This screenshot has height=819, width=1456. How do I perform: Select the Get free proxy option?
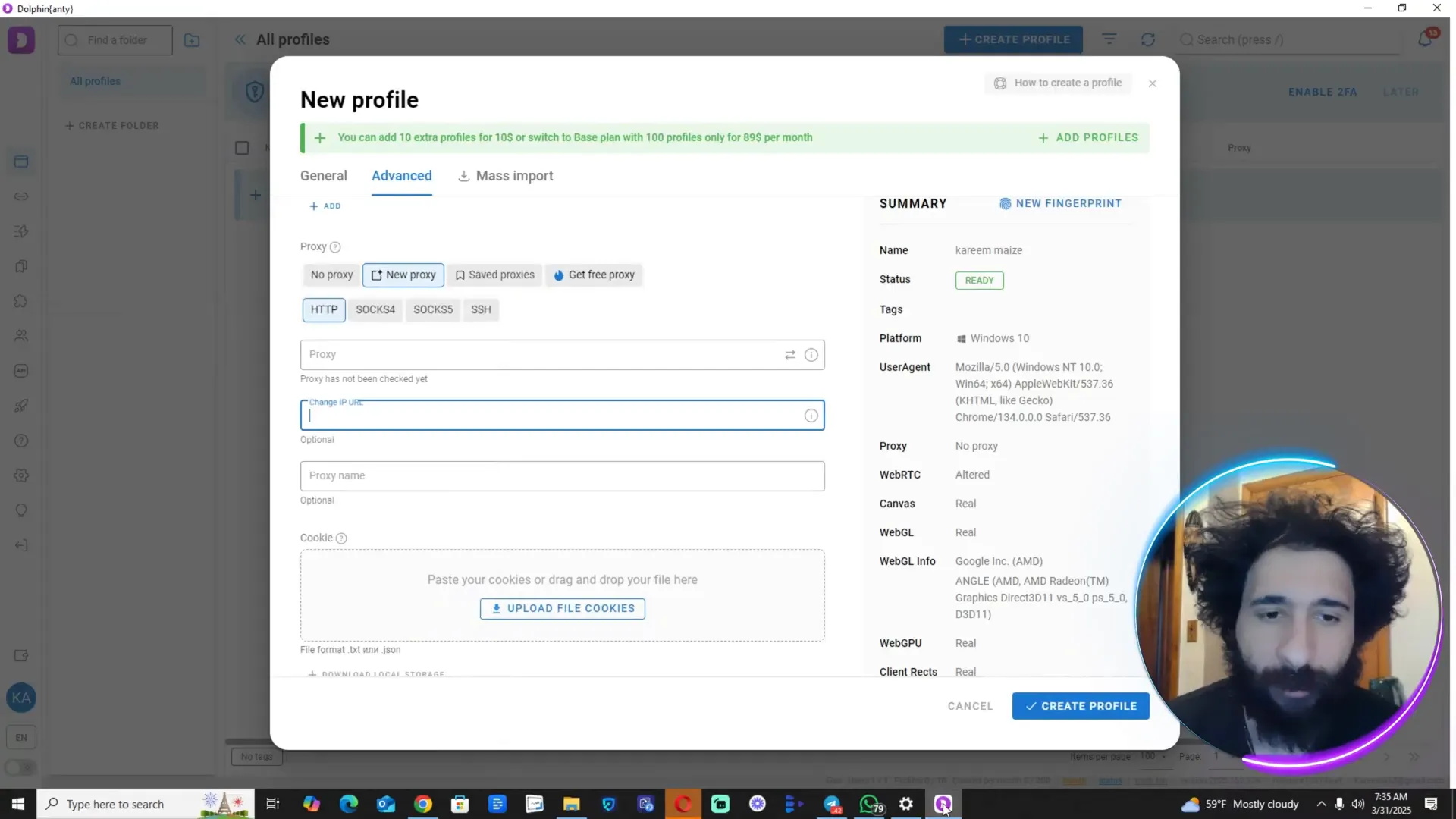point(594,275)
